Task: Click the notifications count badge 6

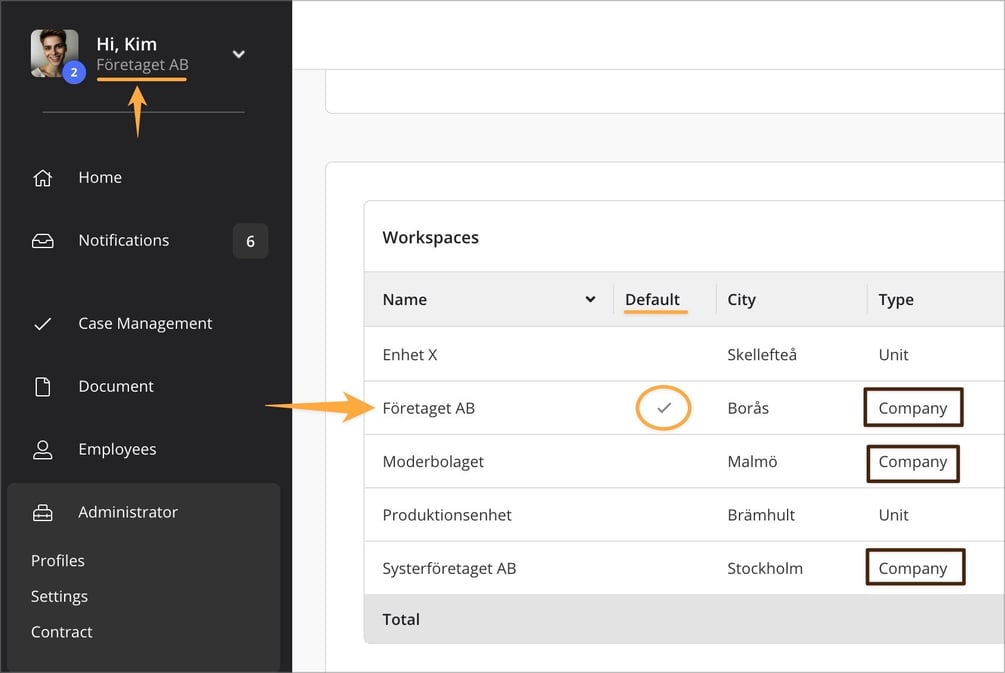Action: (250, 241)
